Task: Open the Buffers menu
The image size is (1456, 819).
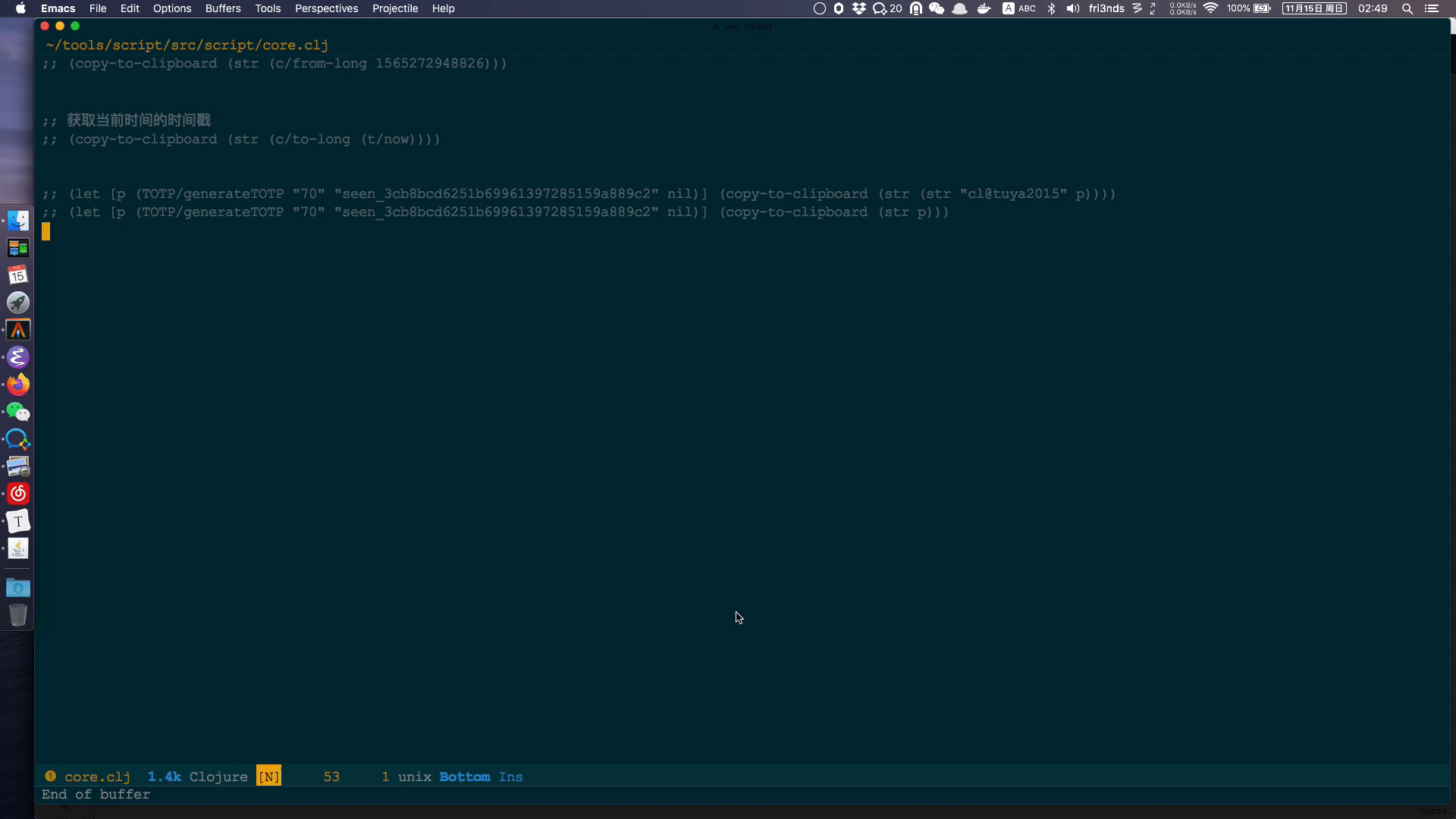Action: coord(223,8)
